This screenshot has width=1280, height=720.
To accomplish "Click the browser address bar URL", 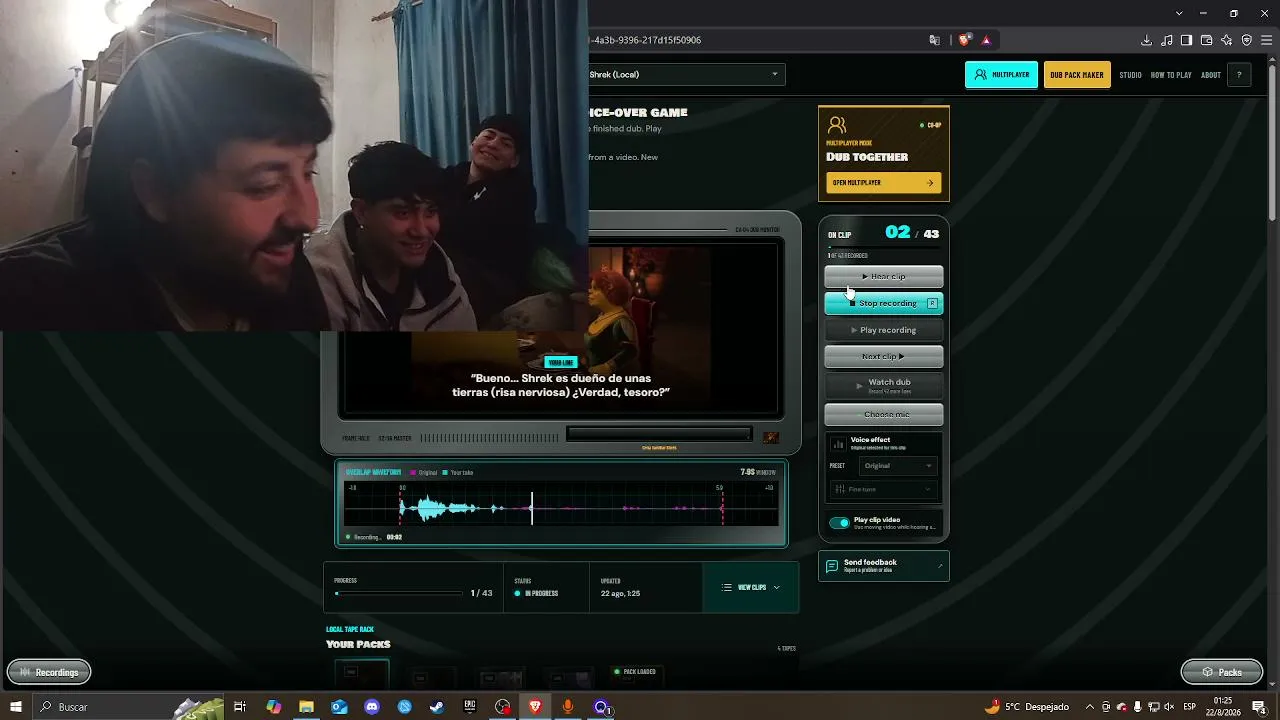I will (646, 40).
